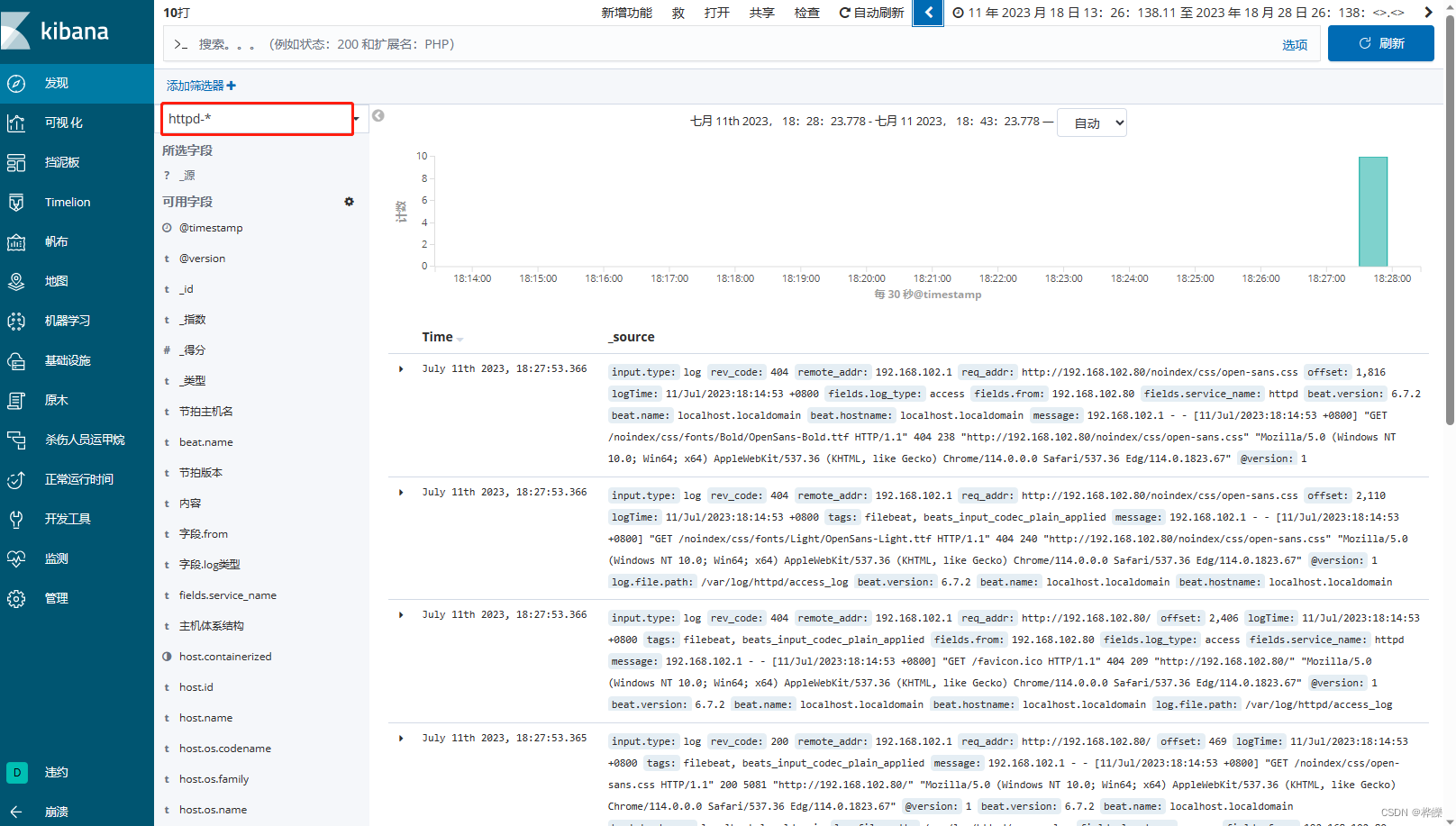Click the 选项 options link
Image resolution: width=1456 pixels, height=826 pixels.
pyautogui.click(x=1295, y=44)
